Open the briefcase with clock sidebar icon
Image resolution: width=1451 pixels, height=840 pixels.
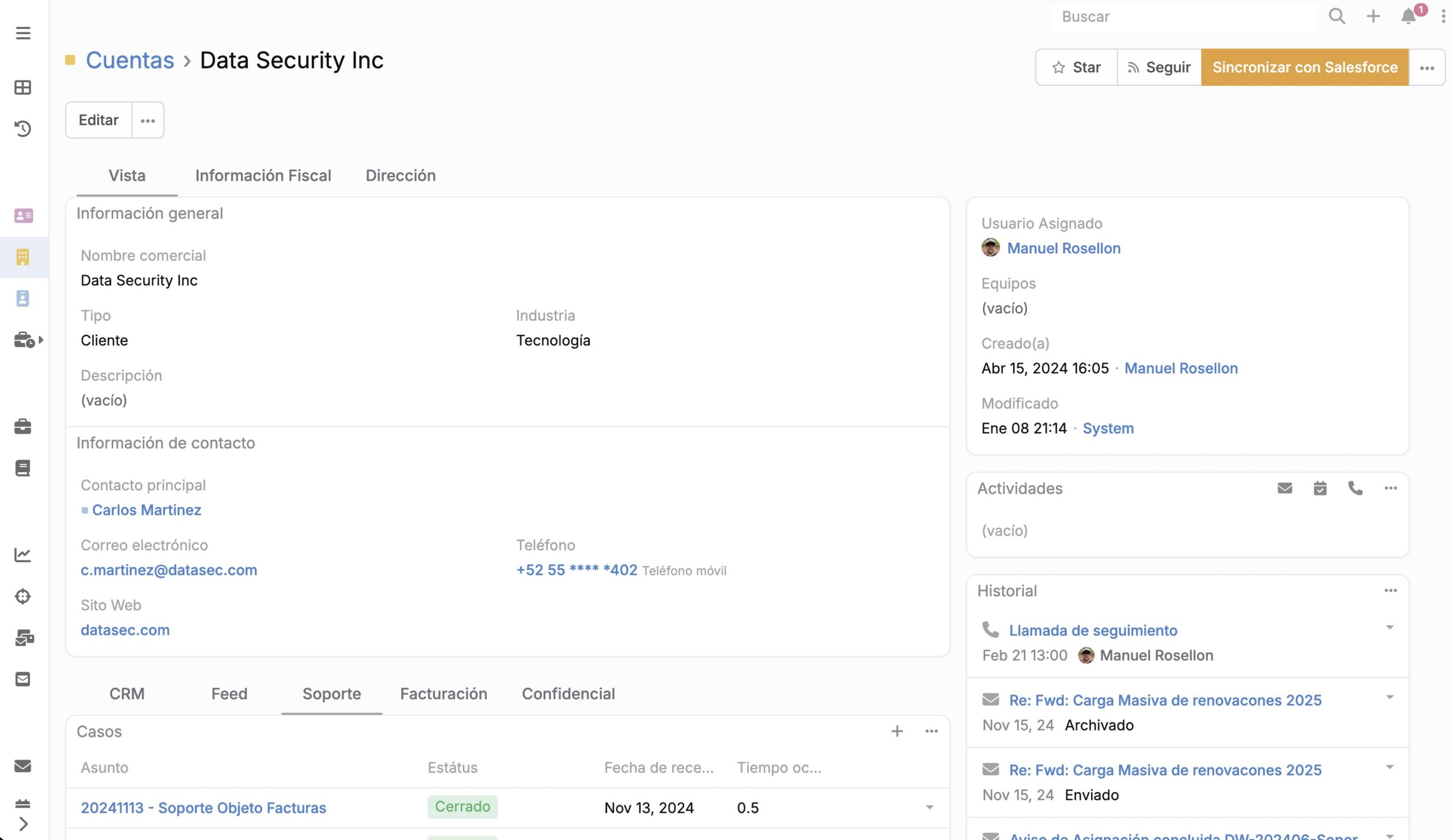point(24,340)
